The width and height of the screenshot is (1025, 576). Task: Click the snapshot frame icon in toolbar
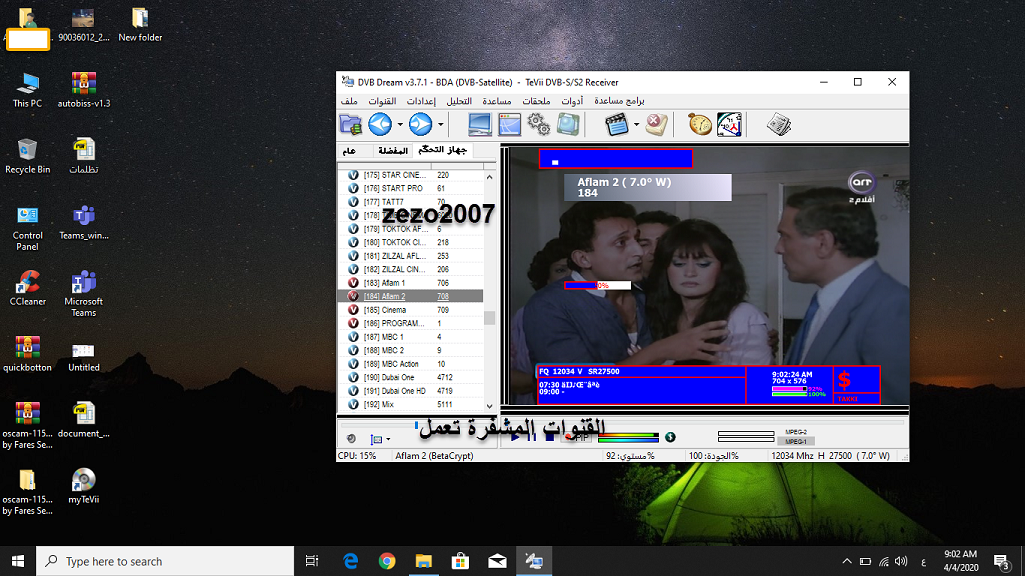(568, 124)
